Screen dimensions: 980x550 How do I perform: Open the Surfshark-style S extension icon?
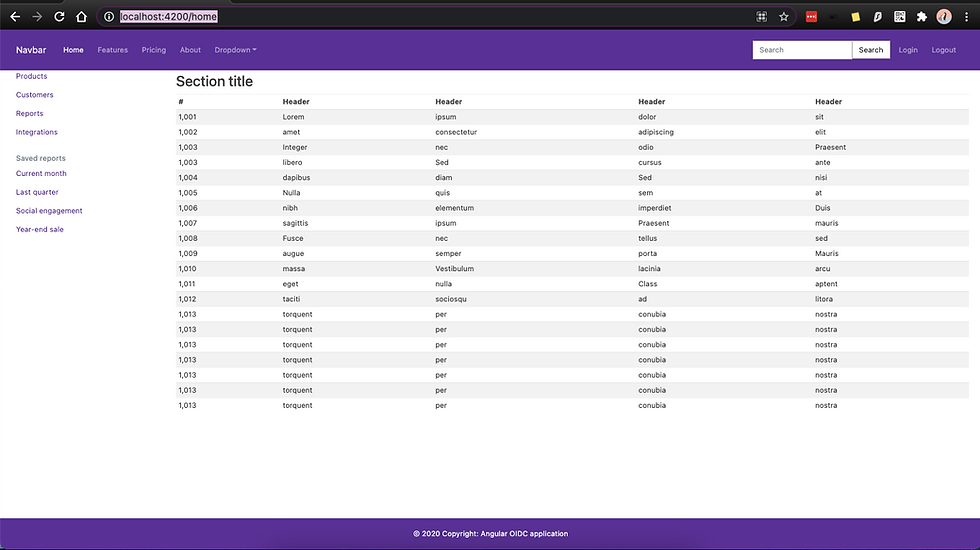[878, 17]
